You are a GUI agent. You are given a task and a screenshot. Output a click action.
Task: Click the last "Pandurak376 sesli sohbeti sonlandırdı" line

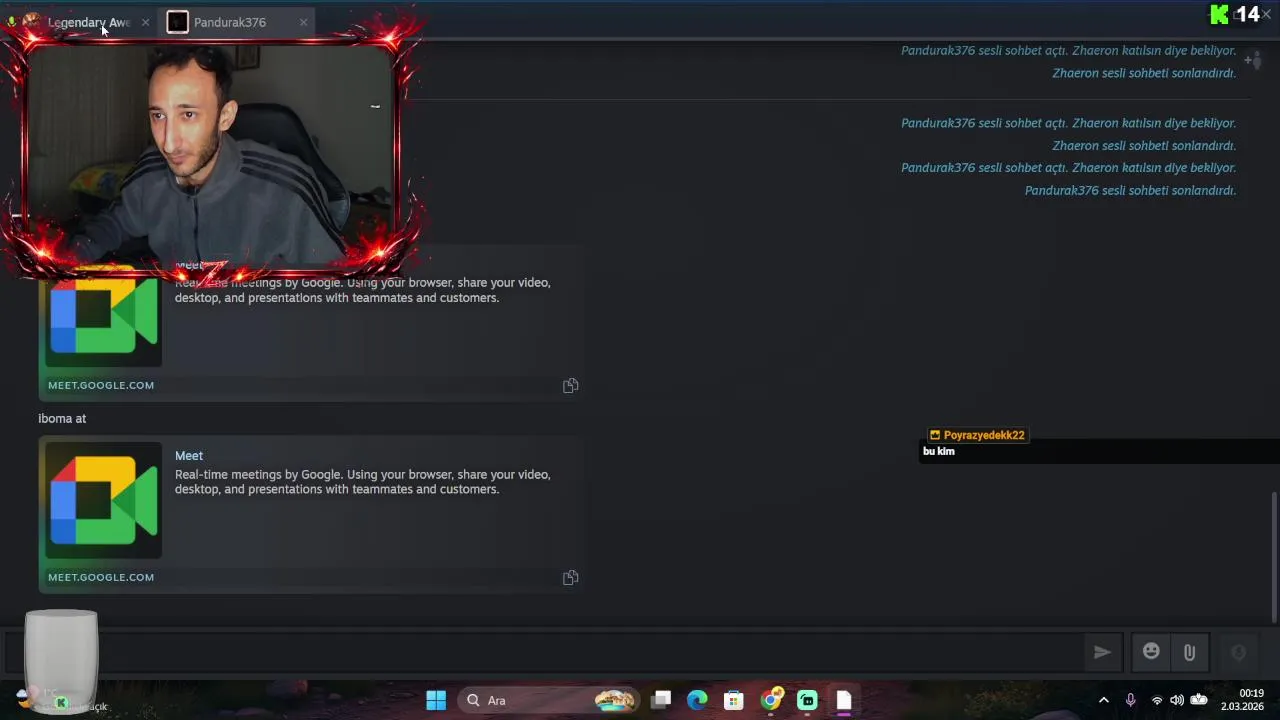point(1130,190)
